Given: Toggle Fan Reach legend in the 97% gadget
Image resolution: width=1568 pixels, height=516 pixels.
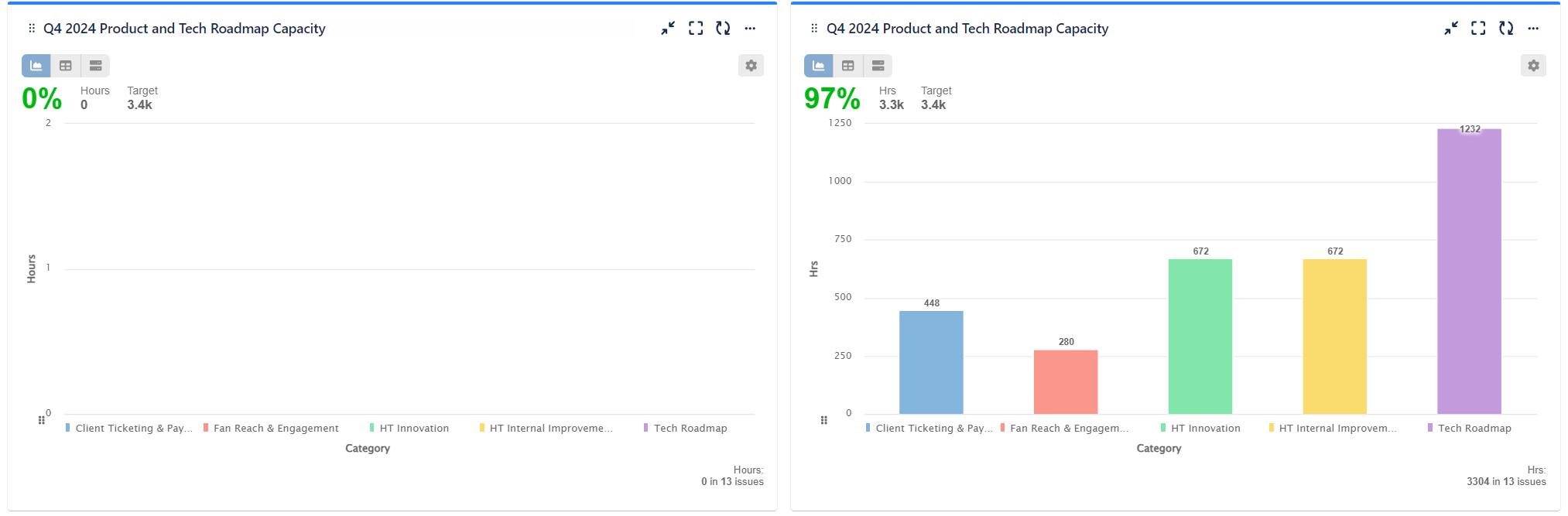Looking at the screenshot, I should click(1064, 429).
